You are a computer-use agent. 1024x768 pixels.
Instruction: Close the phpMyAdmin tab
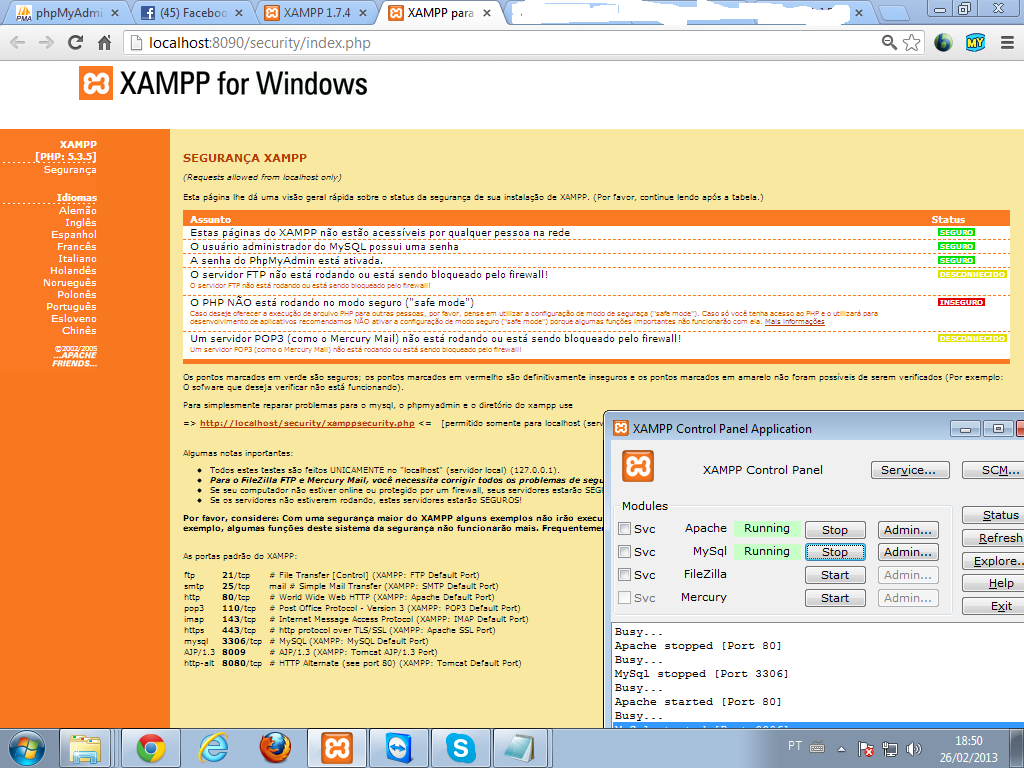115,13
